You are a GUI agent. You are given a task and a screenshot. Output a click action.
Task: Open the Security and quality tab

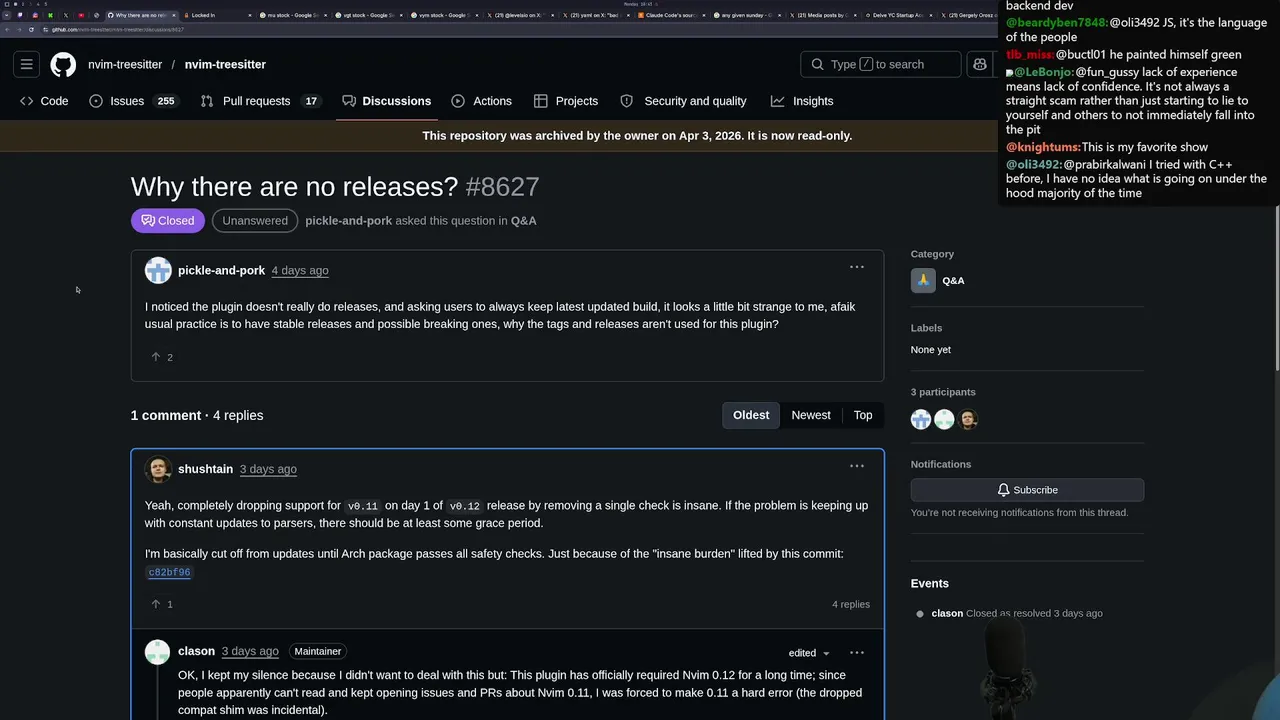[683, 101]
